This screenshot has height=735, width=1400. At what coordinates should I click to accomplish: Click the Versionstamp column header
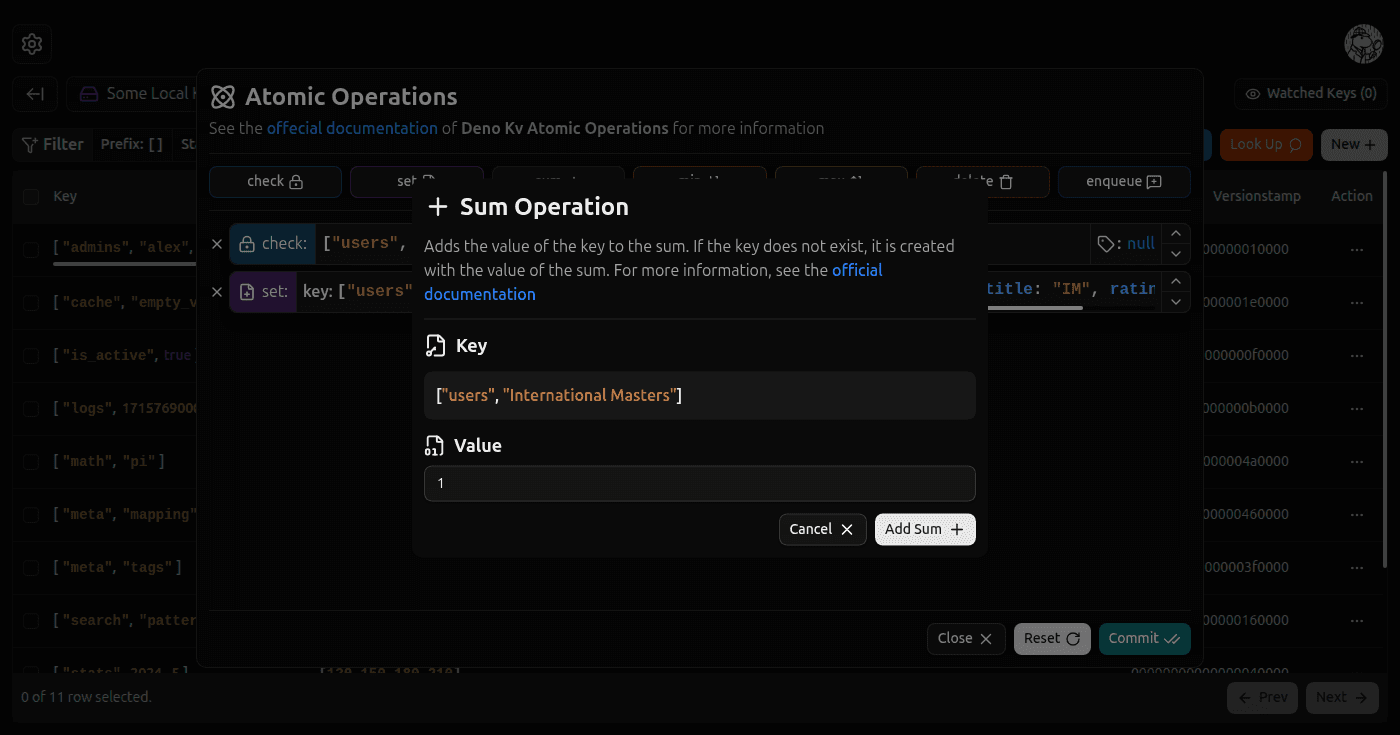[x=1256, y=196]
